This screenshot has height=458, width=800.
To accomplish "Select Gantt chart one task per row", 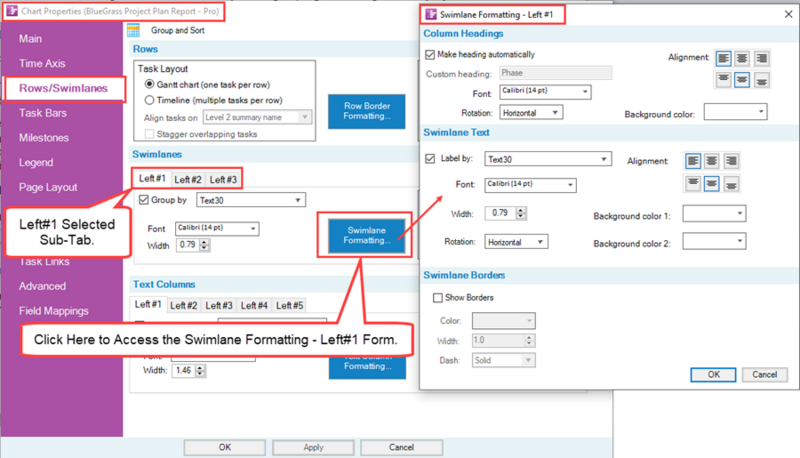I will tap(149, 84).
